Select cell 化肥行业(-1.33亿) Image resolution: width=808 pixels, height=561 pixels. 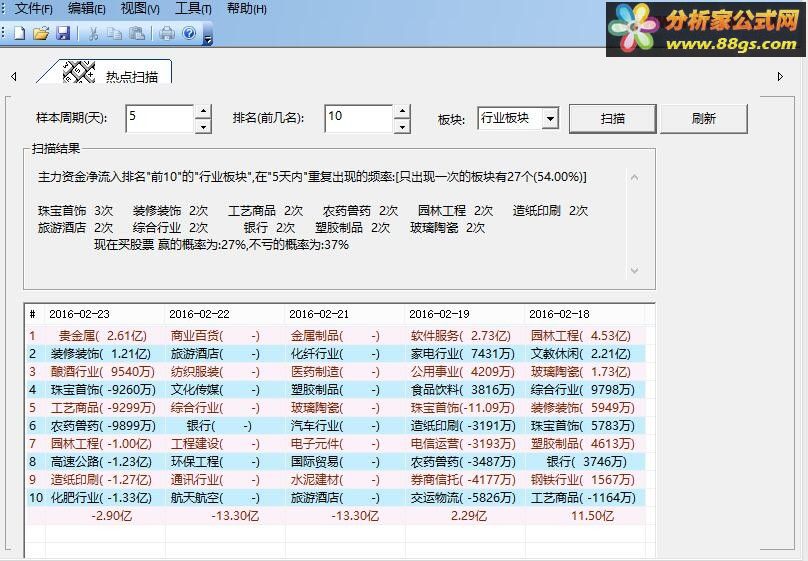coord(105,498)
